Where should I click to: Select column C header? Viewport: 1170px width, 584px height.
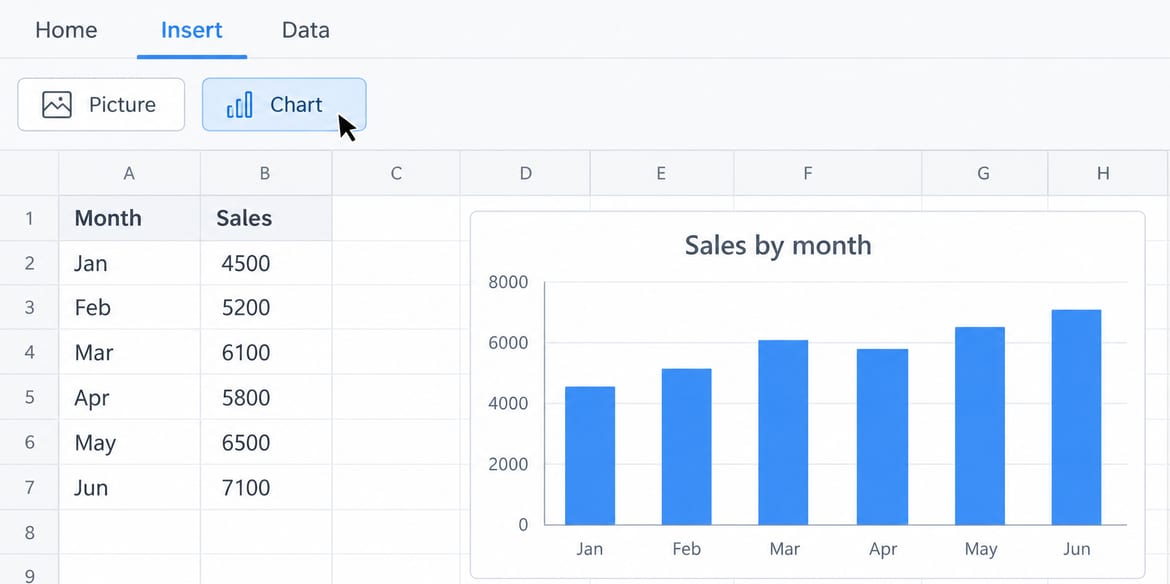click(x=395, y=173)
